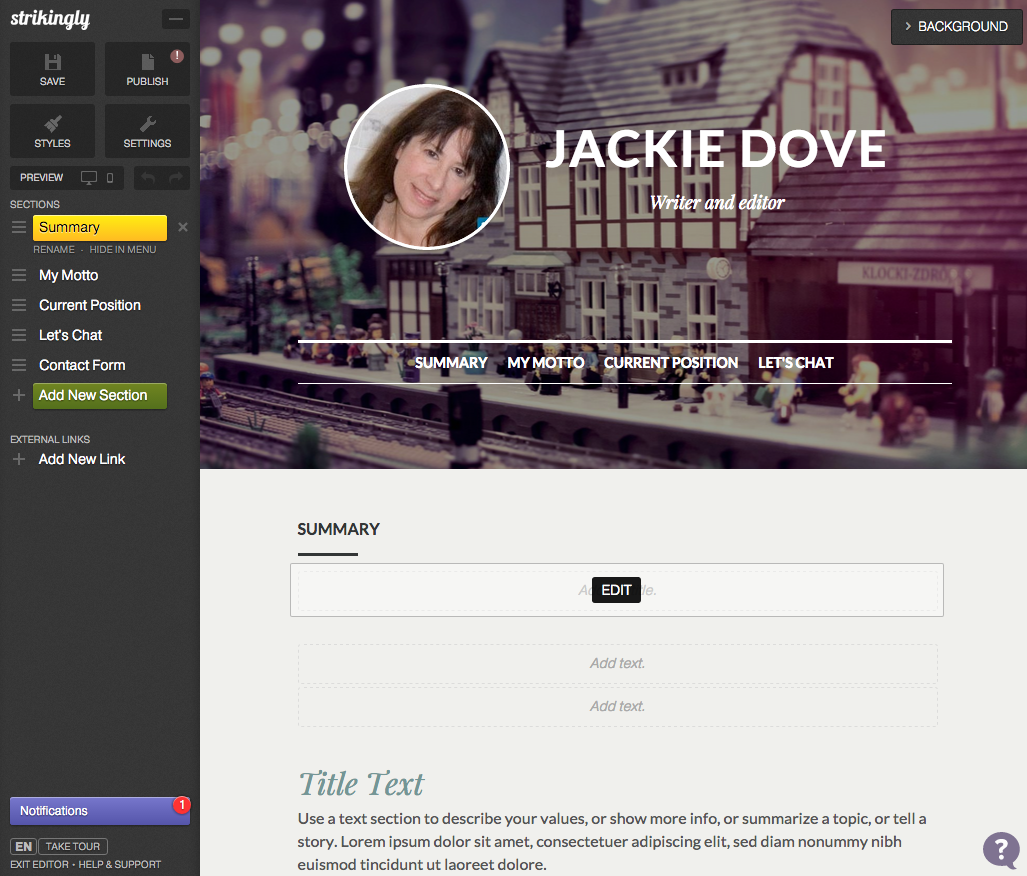Screen dimensions: 1027x876
Task: Click Jackie Dove's circular profile photo
Action: click(427, 167)
